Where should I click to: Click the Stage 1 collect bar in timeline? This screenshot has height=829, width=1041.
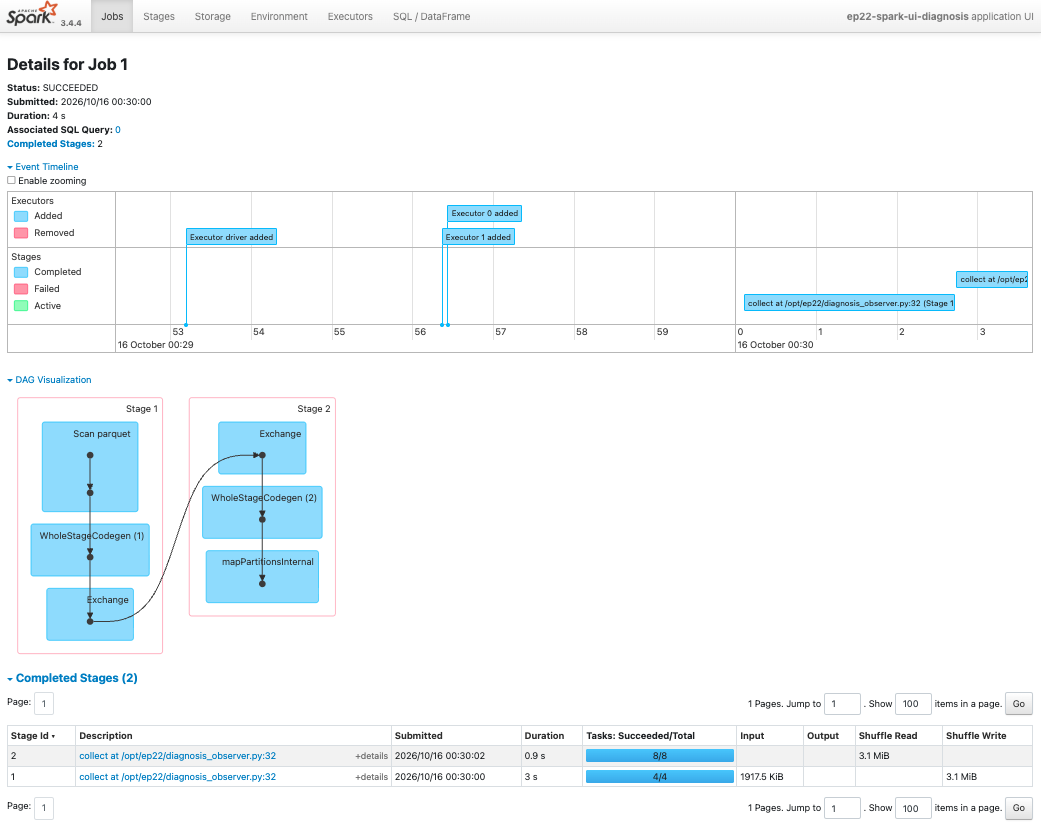tap(849, 303)
